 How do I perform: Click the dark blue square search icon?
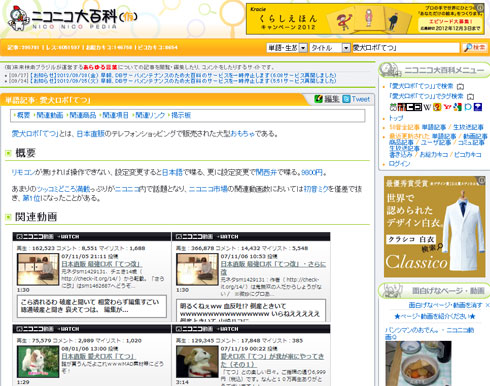pyautogui.click(x=478, y=107)
